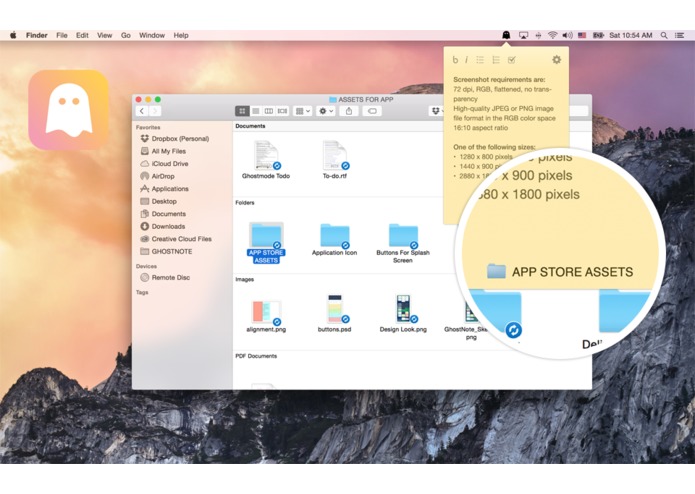
Task: Insert numbered list in the note
Action: (496, 60)
